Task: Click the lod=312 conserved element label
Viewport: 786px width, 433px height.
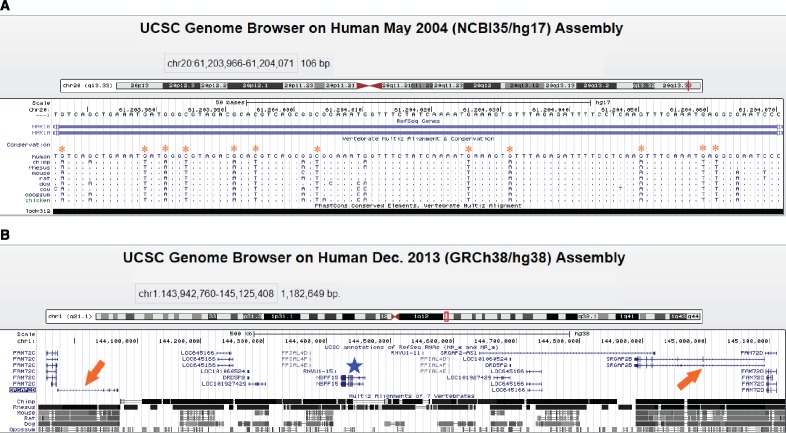Action: (x=39, y=211)
